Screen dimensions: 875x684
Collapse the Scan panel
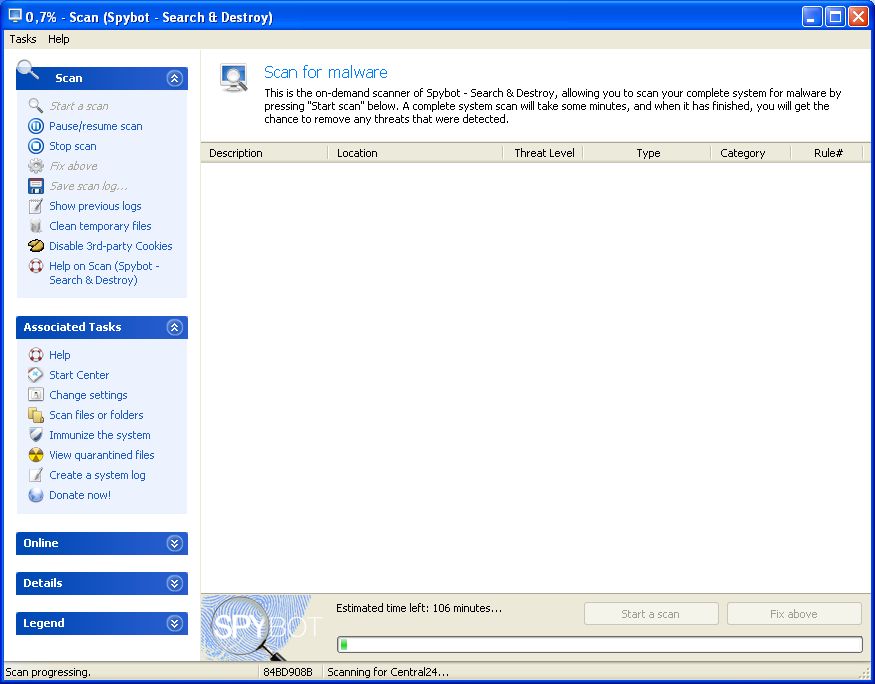(175, 78)
